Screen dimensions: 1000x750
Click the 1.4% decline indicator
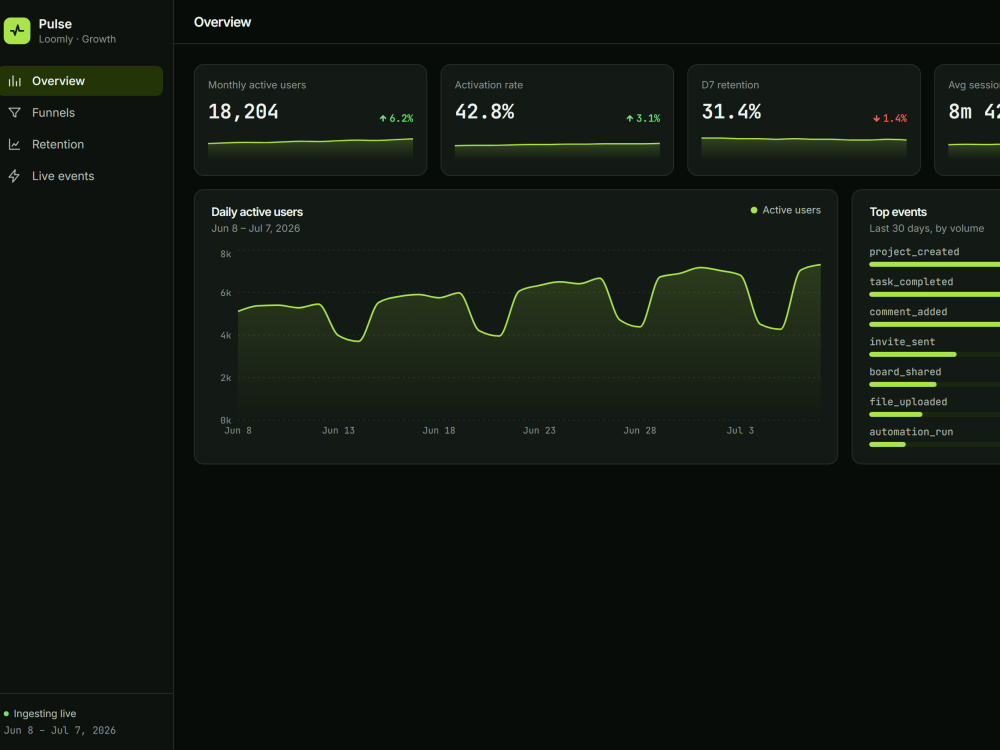(890, 119)
